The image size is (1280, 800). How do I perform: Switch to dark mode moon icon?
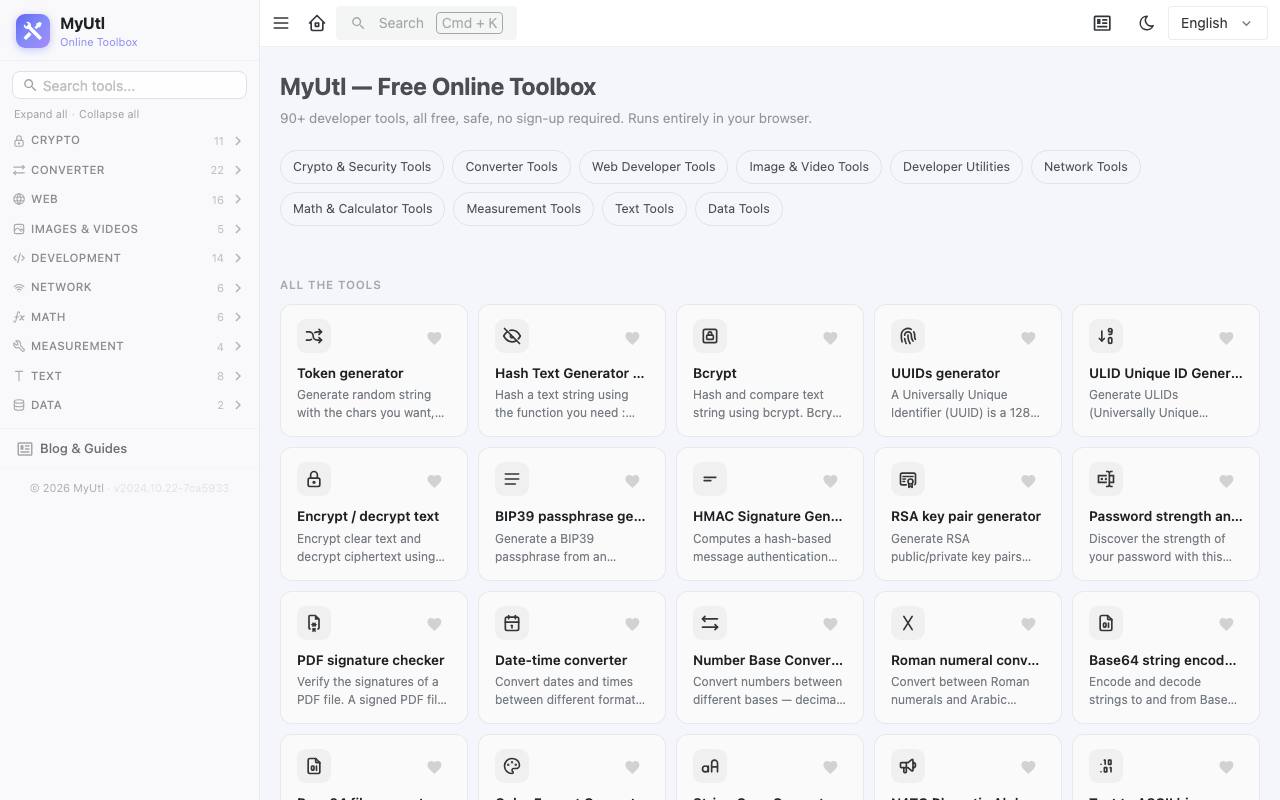click(x=1147, y=23)
